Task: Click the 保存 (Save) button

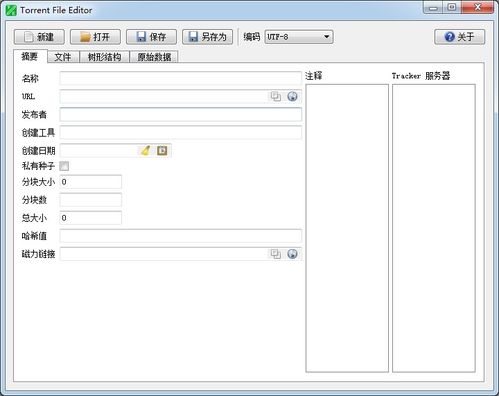Action: tap(151, 37)
